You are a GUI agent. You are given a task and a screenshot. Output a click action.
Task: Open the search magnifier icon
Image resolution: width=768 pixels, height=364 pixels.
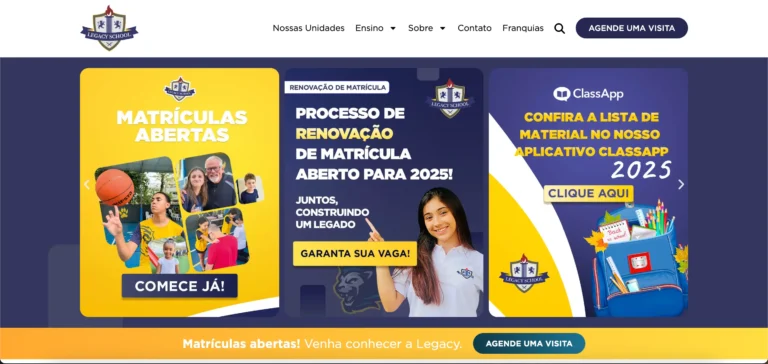coord(559,28)
